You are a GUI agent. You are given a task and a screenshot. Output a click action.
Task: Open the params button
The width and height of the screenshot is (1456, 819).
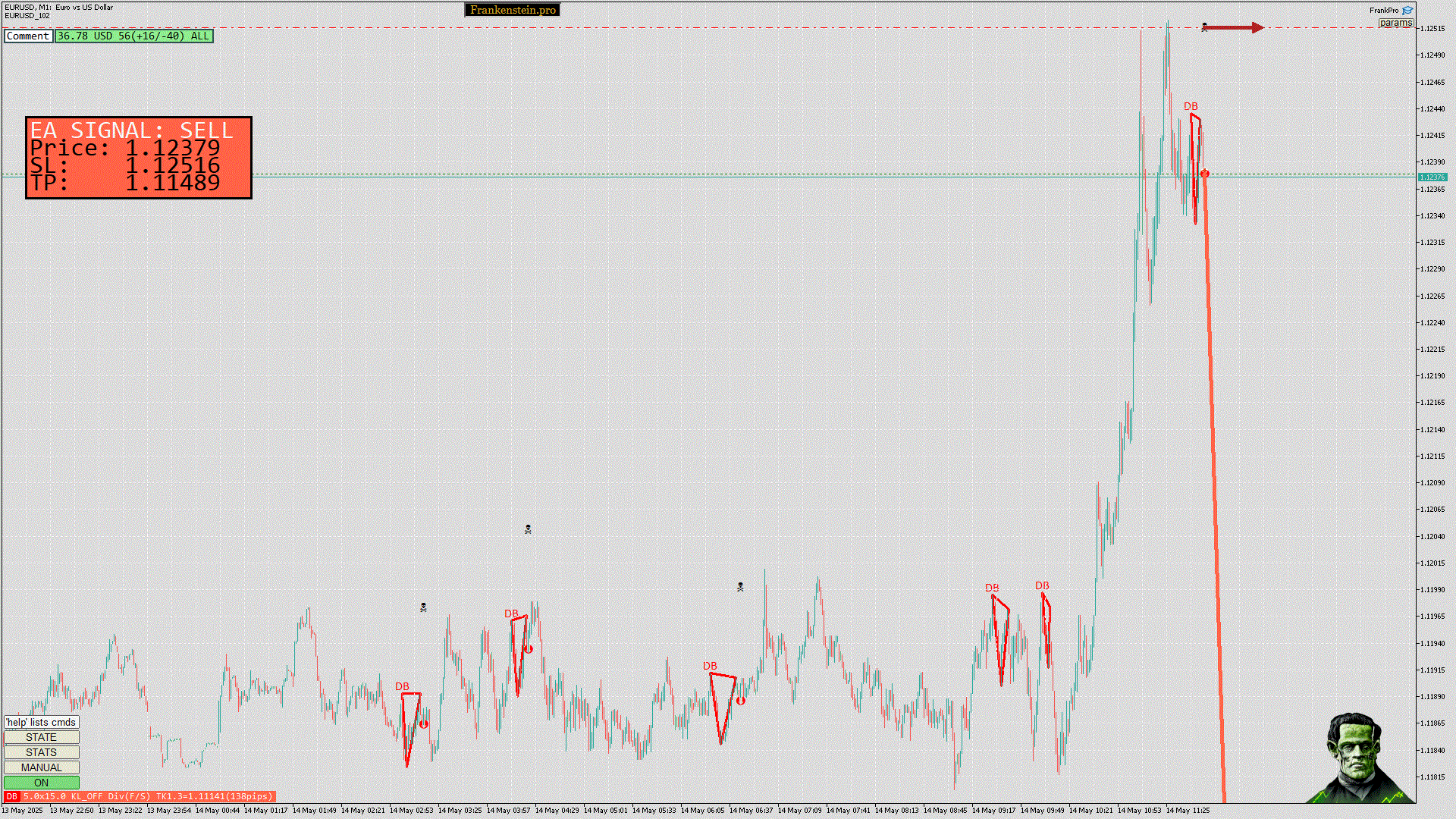(x=1395, y=23)
